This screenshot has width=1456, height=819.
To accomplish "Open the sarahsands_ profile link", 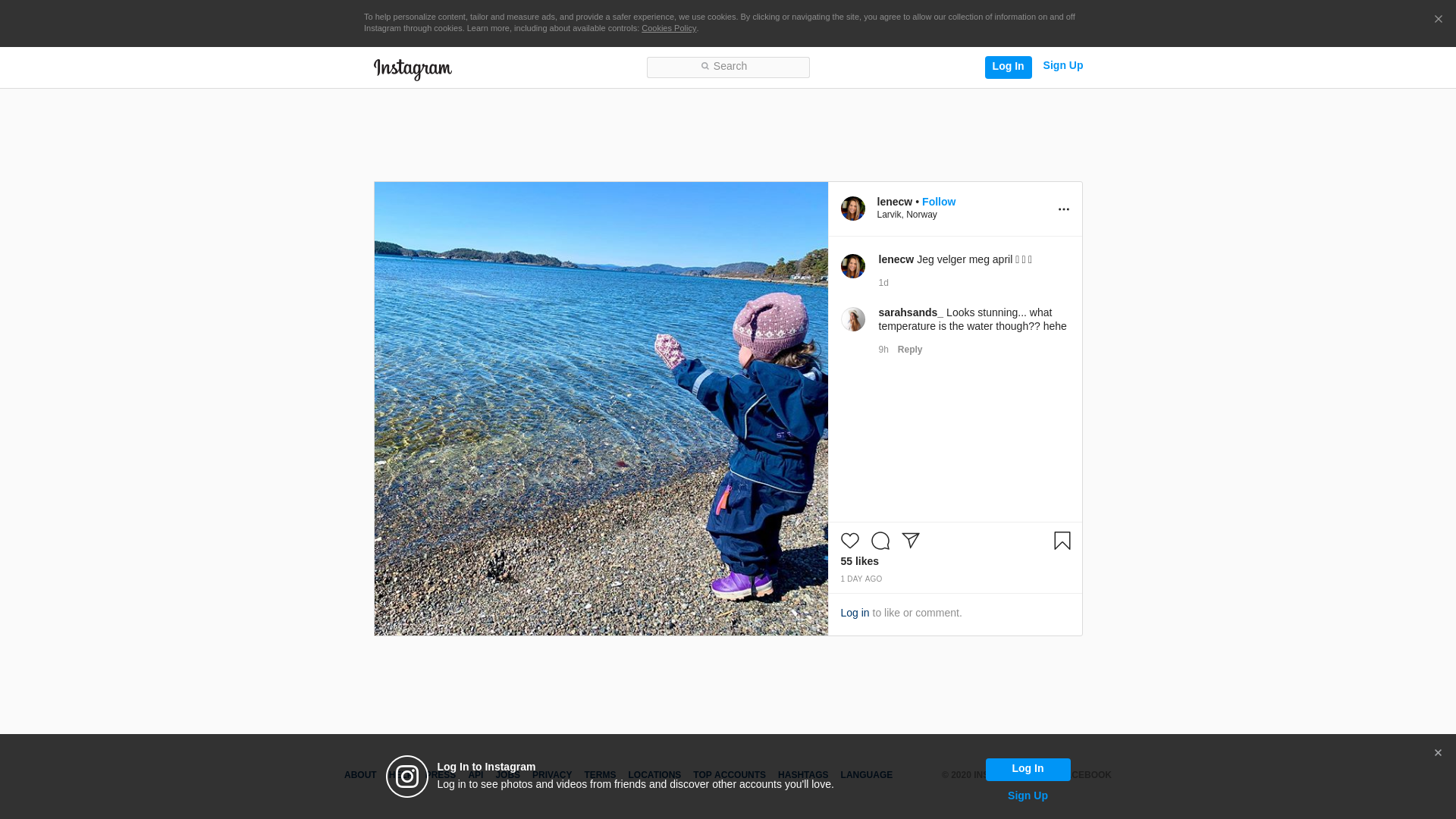I will (x=911, y=312).
